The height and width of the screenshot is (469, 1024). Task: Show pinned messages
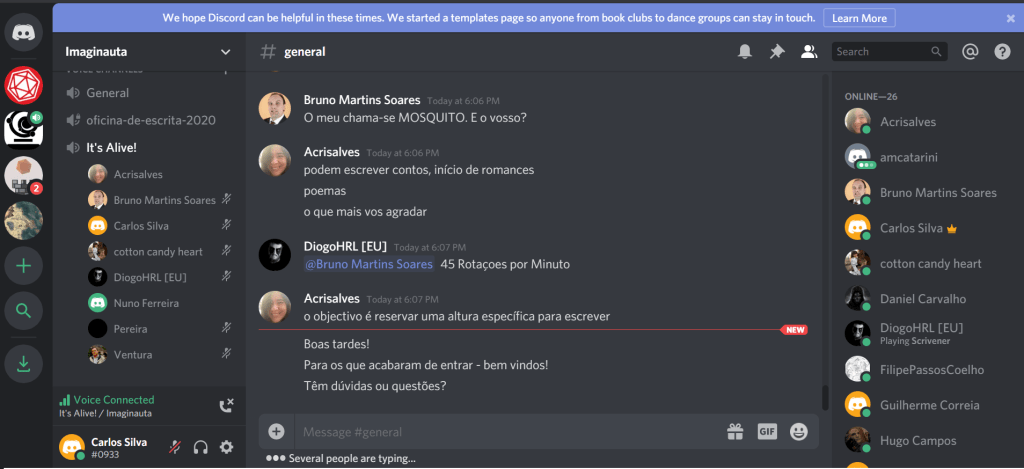click(x=776, y=52)
